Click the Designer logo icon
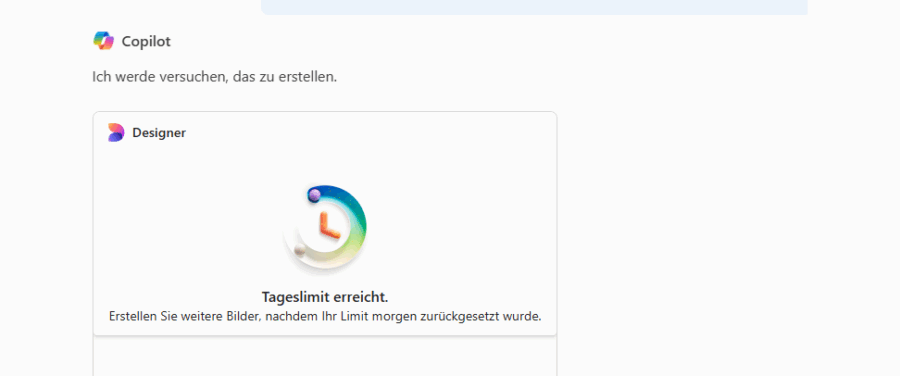The height and width of the screenshot is (376, 900). point(116,133)
